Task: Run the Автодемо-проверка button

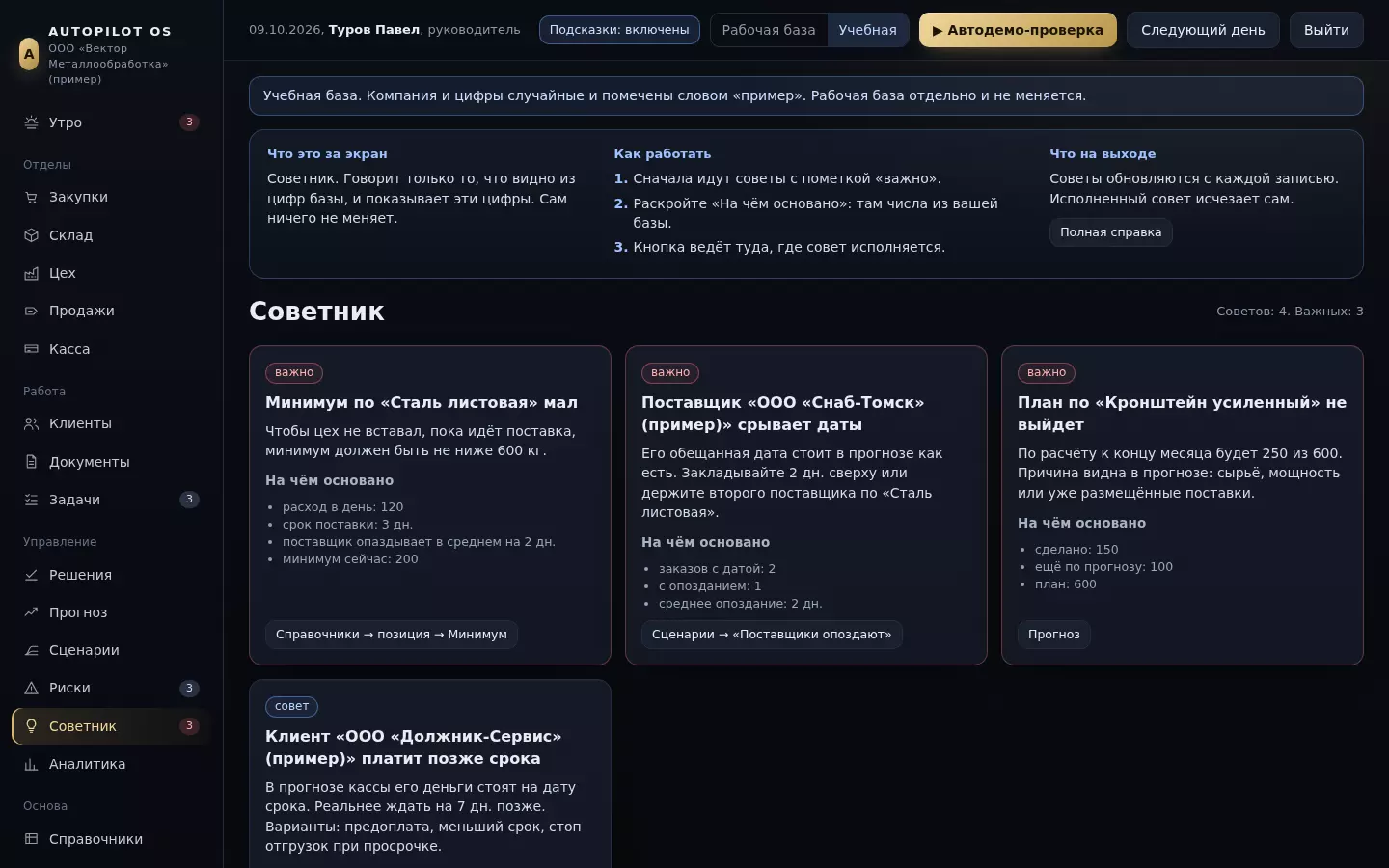Action: tap(1018, 30)
